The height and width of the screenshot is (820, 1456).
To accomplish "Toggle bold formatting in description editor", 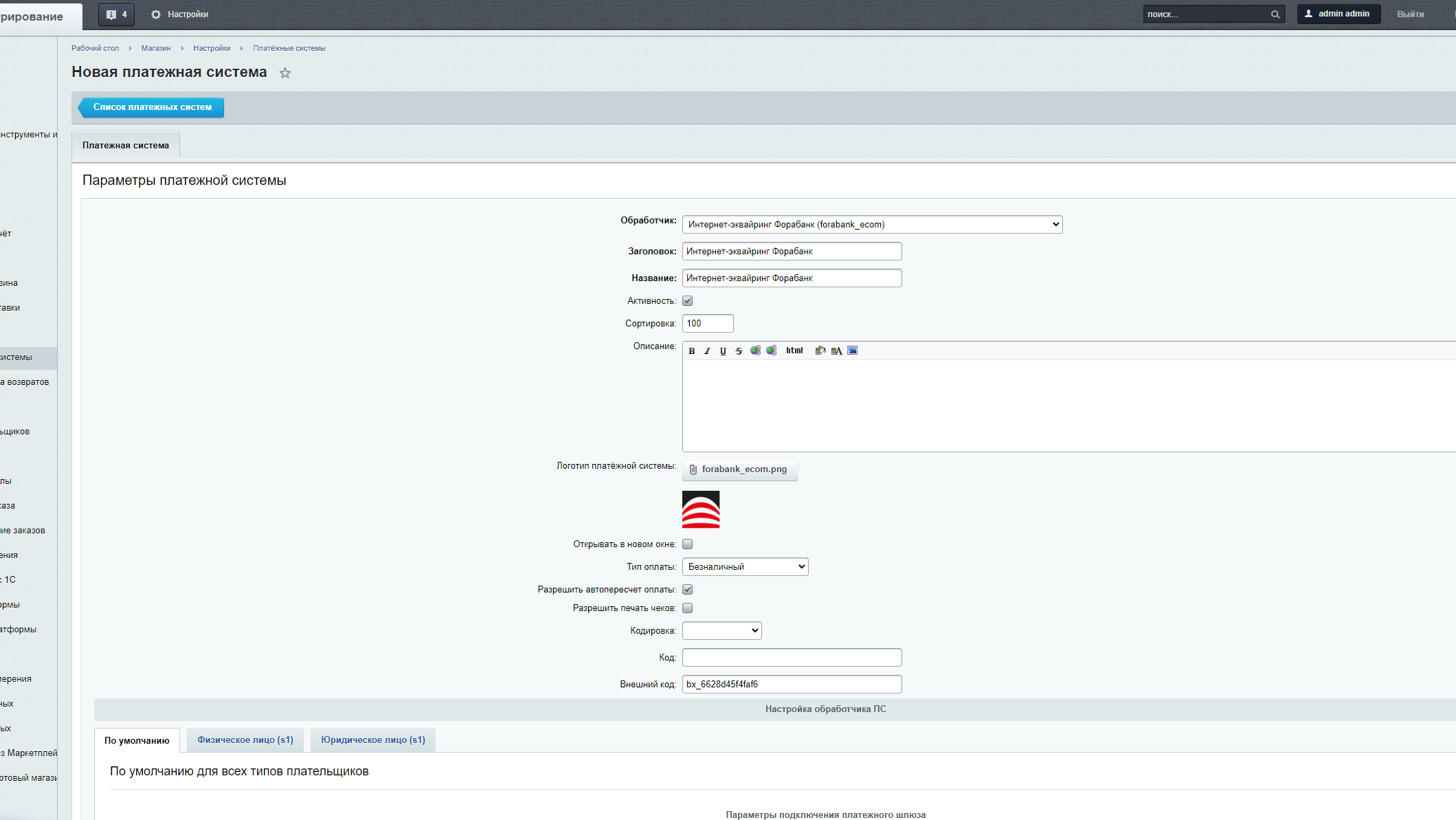I will pyautogui.click(x=692, y=351).
